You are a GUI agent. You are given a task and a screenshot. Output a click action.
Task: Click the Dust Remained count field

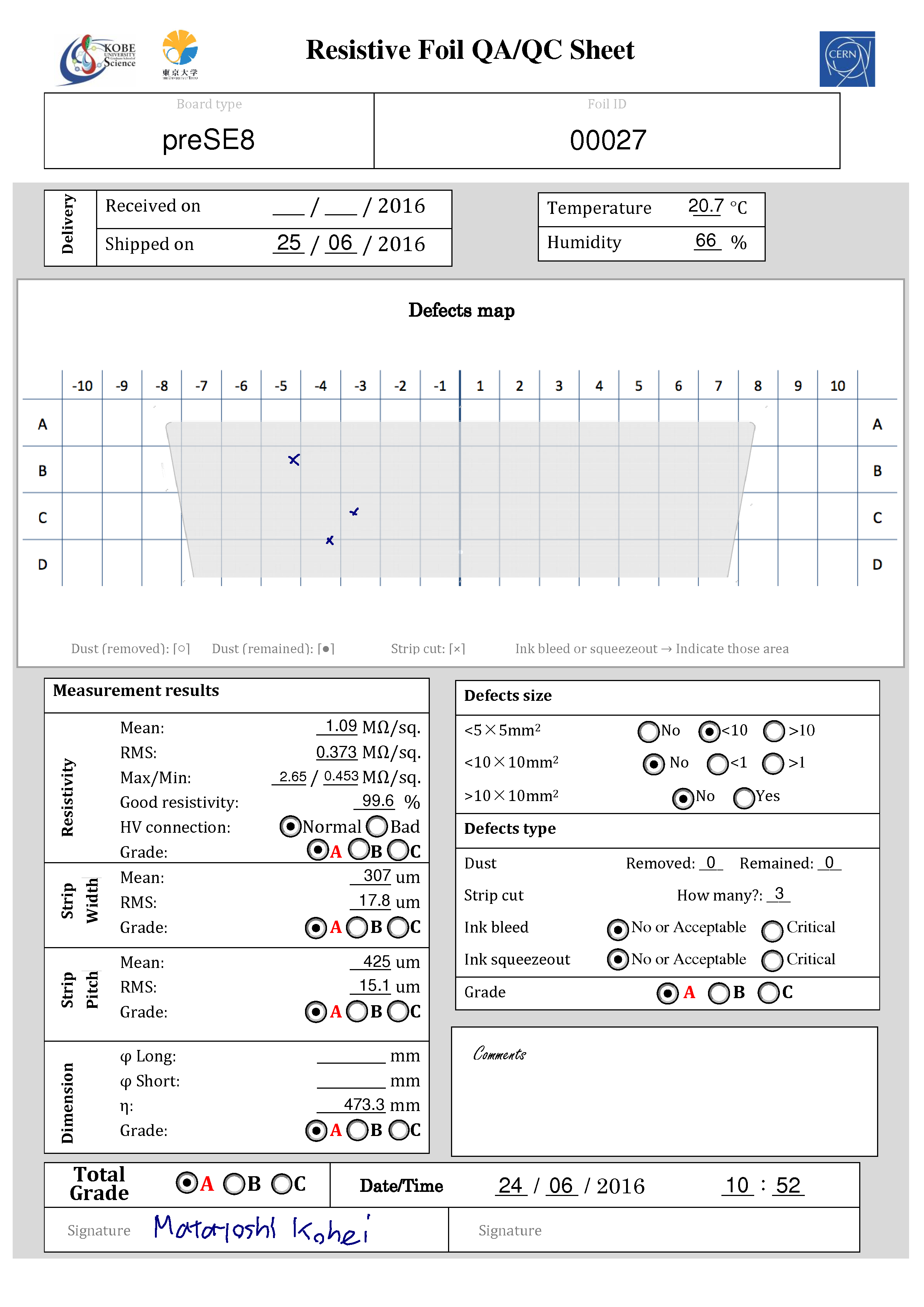click(829, 863)
